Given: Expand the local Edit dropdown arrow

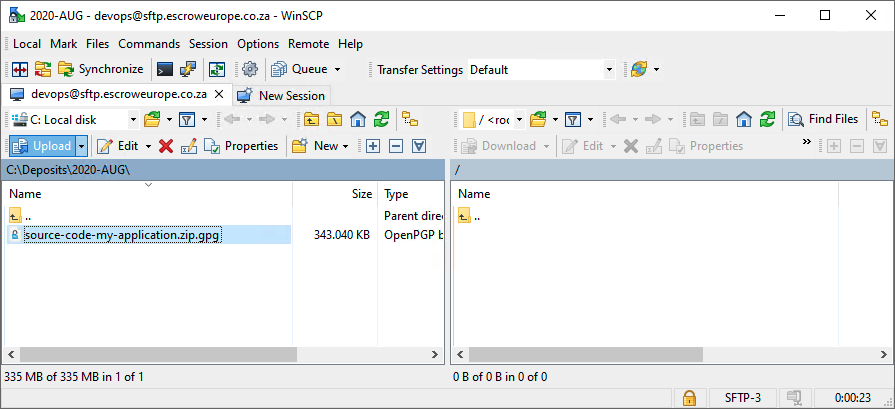Looking at the screenshot, I should click(148, 146).
